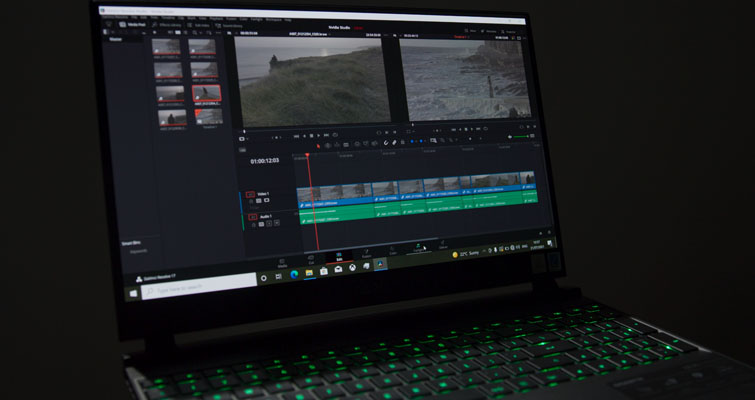Lock the Video 1 track

click(x=250, y=201)
